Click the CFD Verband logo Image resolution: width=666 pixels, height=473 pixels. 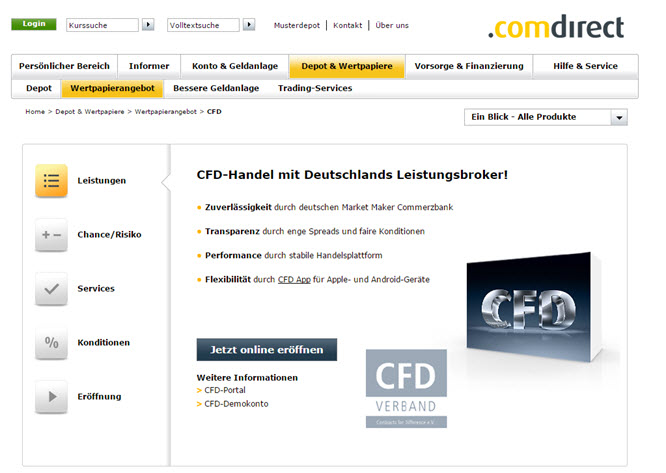coord(406,389)
